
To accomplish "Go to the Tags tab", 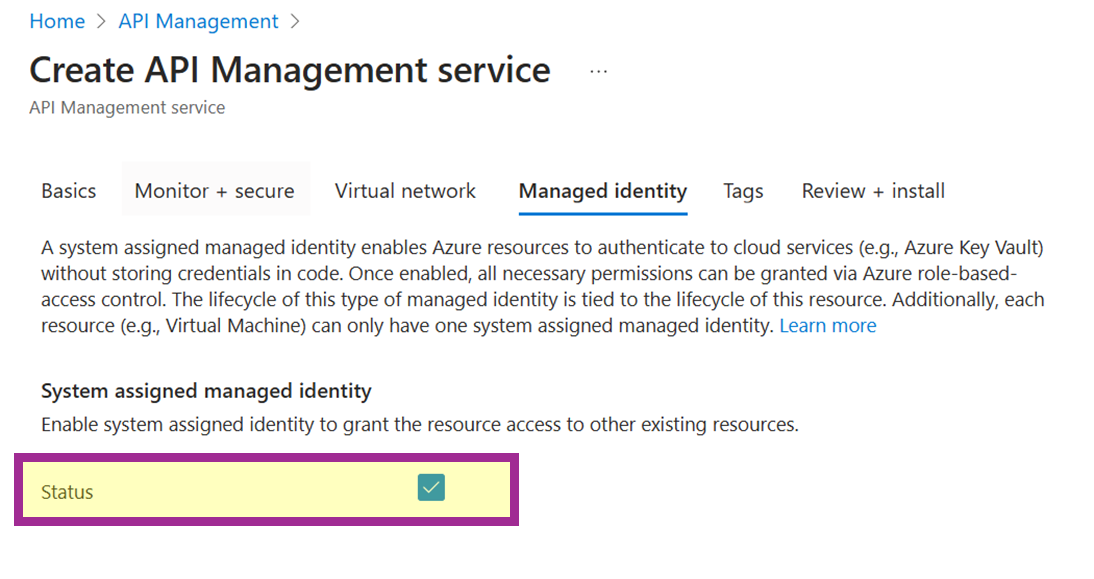I will point(743,191).
